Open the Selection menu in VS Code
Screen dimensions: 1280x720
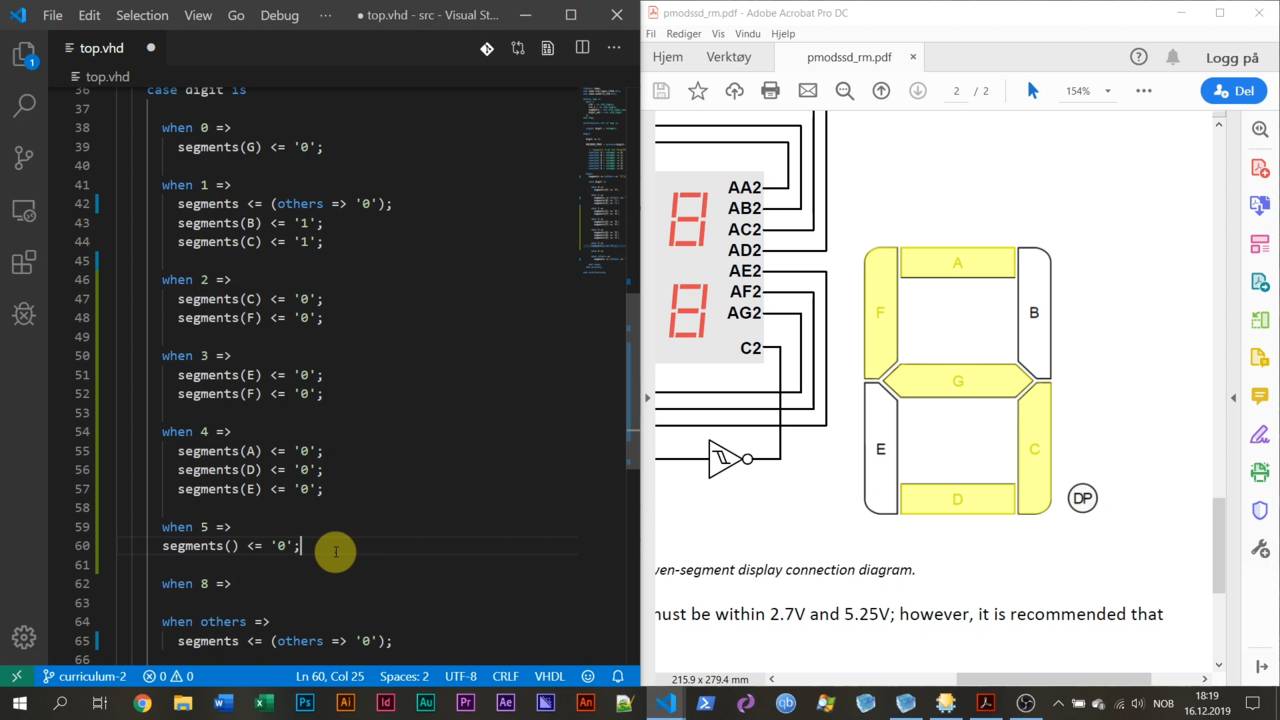click(142, 15)
